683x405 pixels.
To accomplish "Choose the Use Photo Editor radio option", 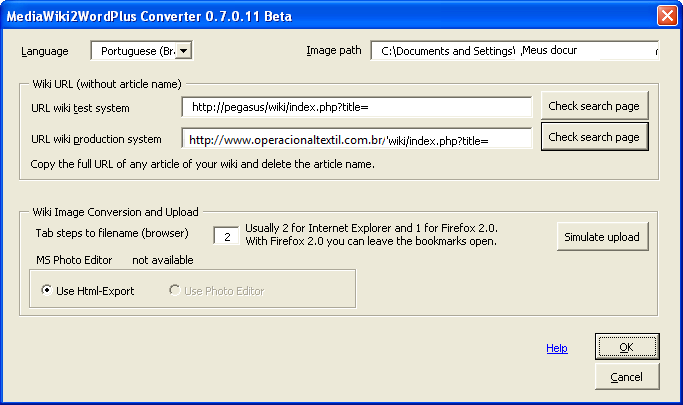I will (x=175, y=291).
